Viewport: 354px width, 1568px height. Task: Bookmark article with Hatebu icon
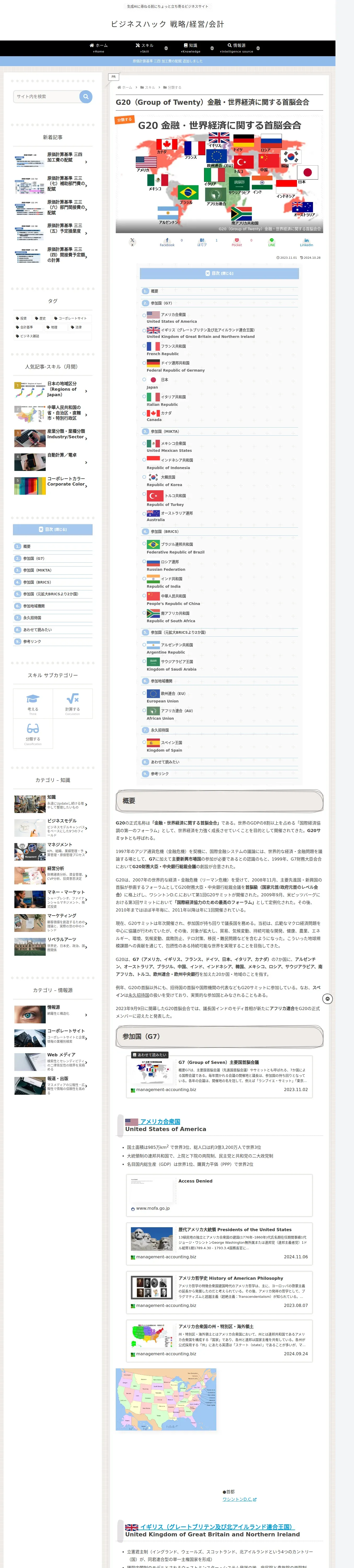coord(202,242)
